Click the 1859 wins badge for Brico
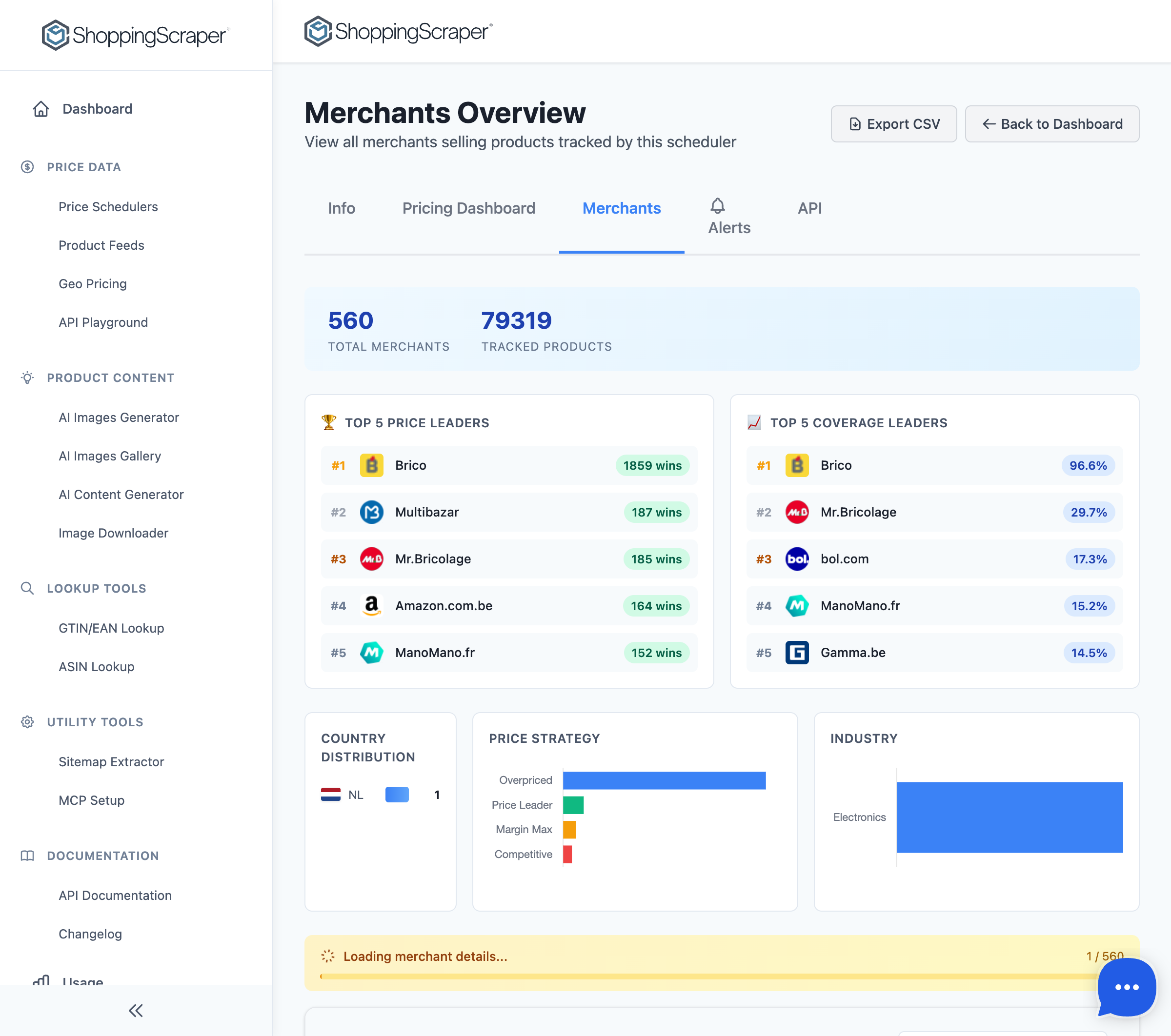Screen dimensions: 1171x1036 pyautogui.click(x=652, y=466)
